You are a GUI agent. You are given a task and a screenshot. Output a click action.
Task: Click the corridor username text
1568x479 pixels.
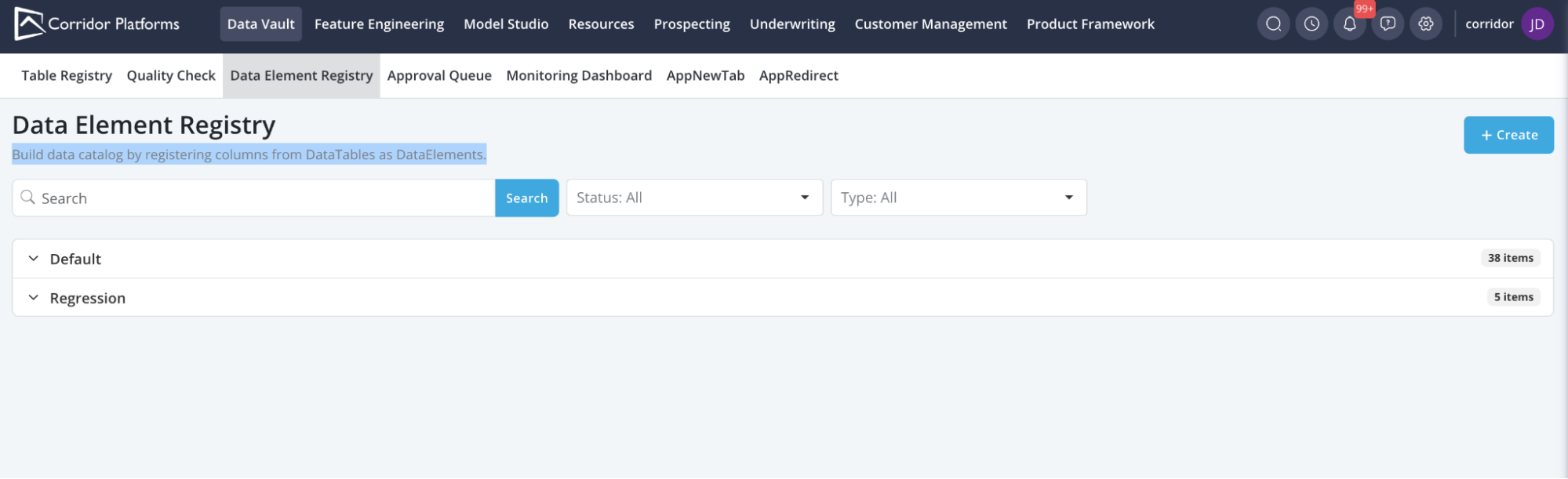[x=1489, y=24]
